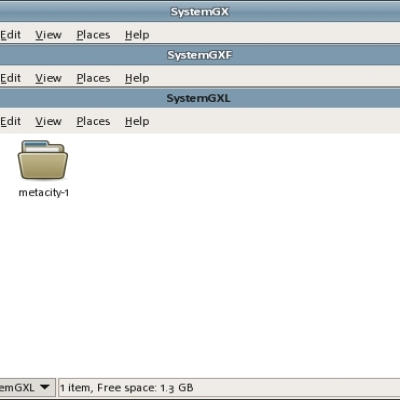Click the SystemGXL window title bar

200,98
